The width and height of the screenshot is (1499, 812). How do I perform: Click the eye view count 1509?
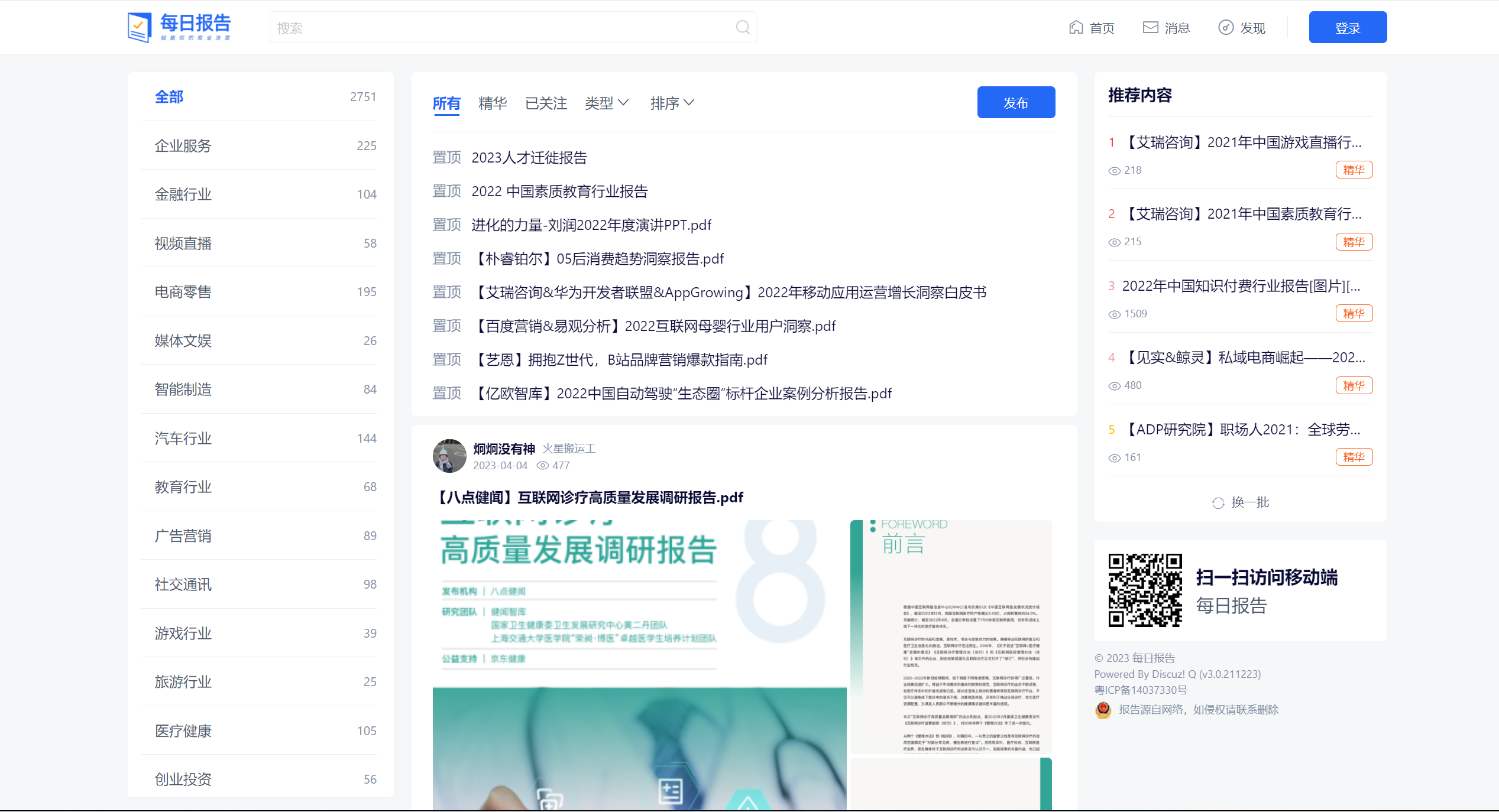[1128, 314]
